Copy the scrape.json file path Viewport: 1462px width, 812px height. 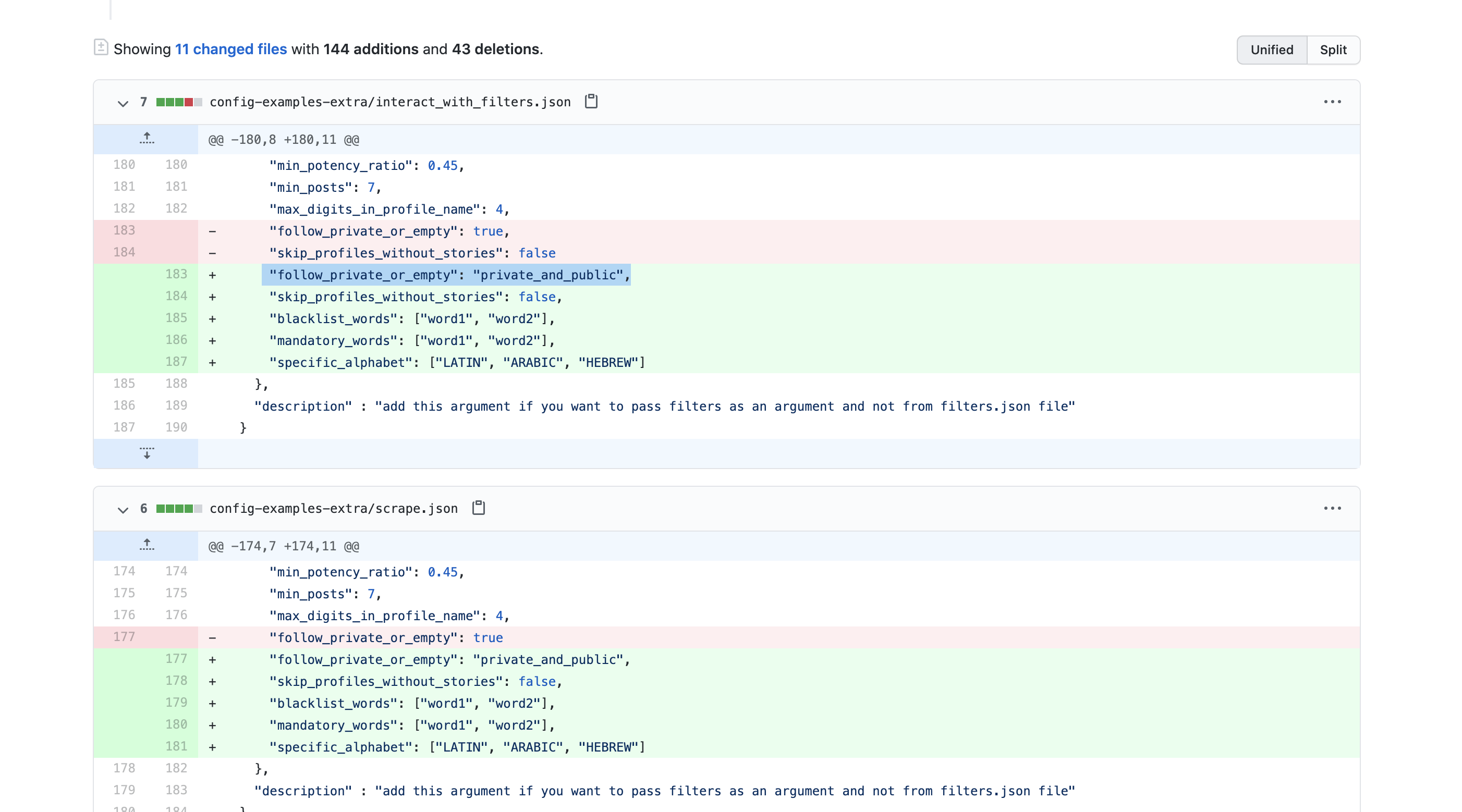[x=479, y=509]
